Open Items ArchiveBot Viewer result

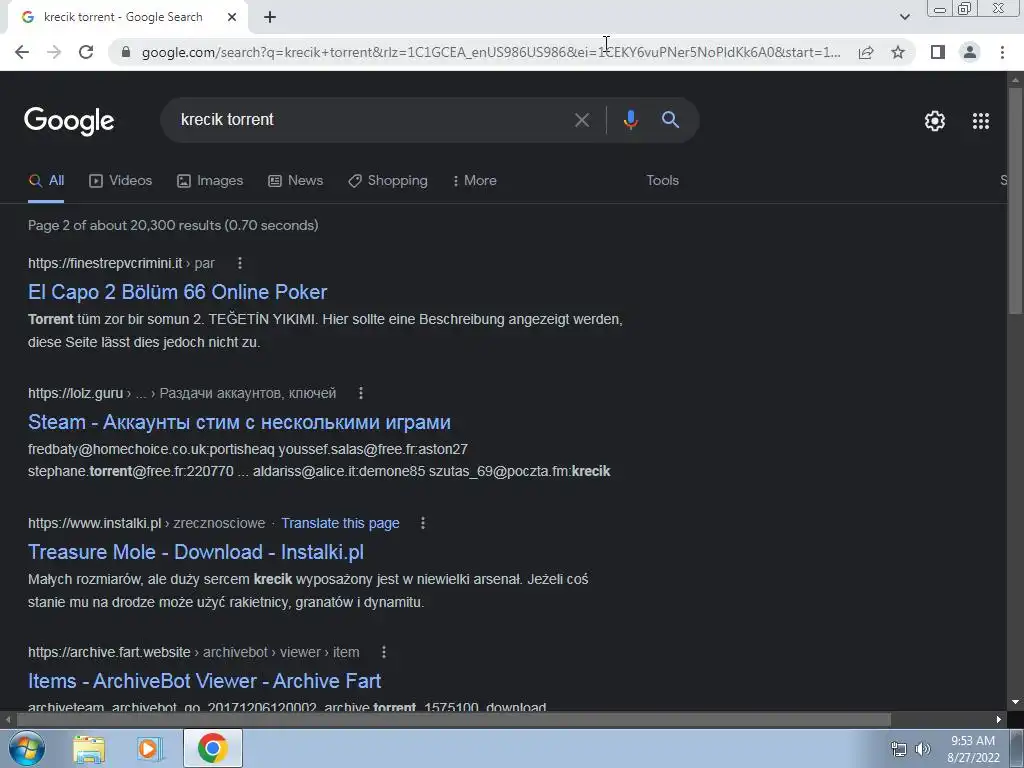[x=204, y=681]
